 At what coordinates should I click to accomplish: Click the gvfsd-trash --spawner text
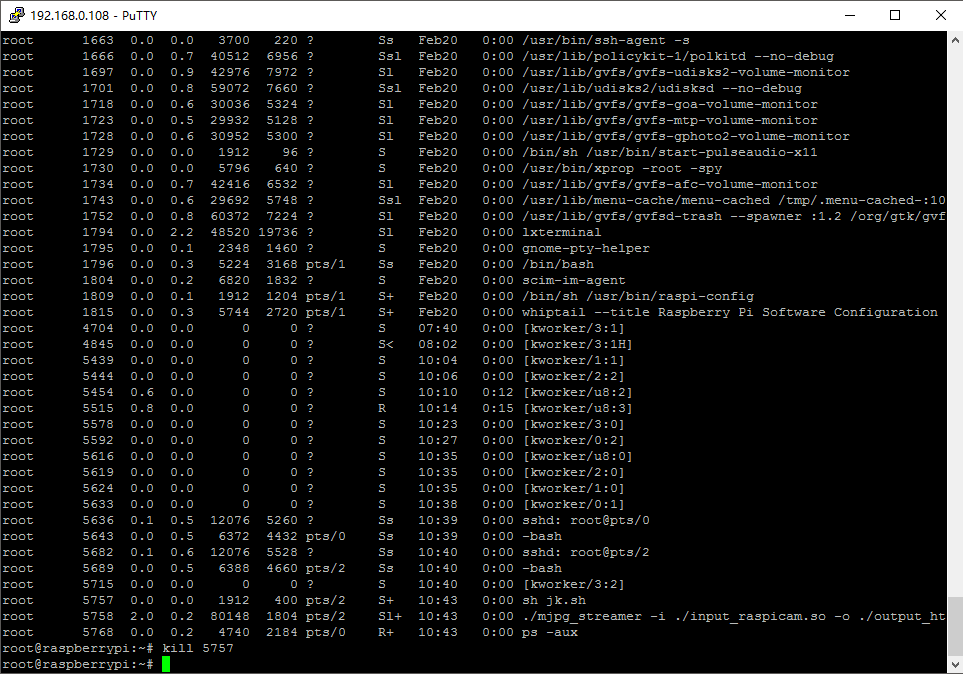734,216
